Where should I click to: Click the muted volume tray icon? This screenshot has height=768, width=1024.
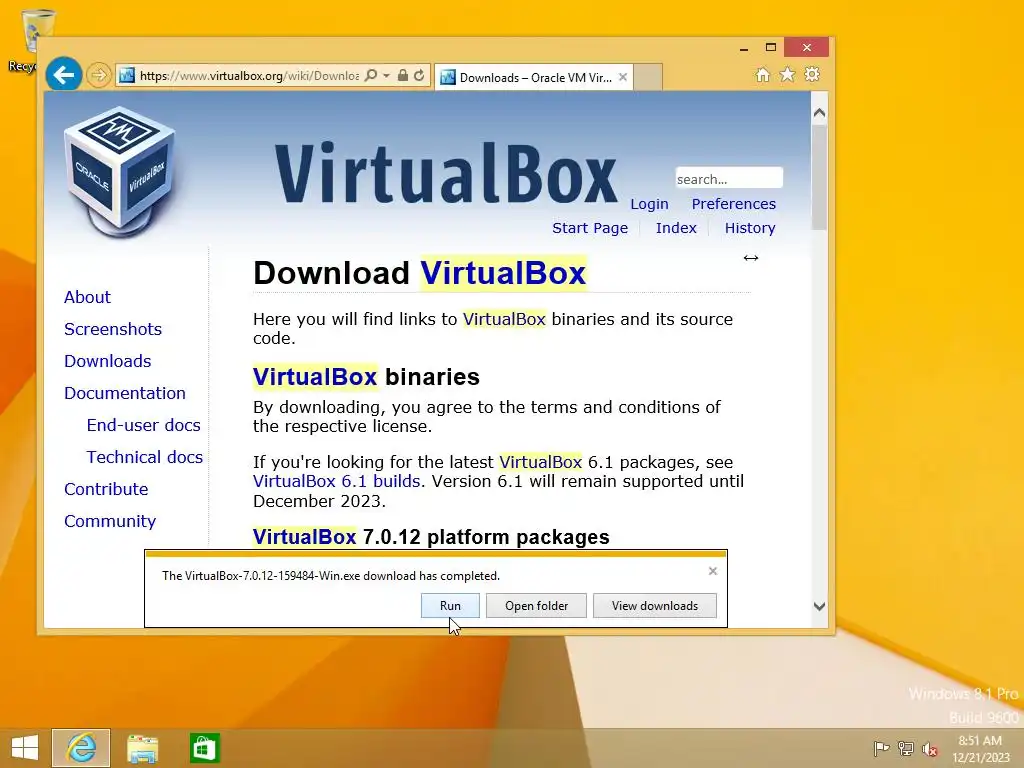pyautogui.click(x=930, y=748)
